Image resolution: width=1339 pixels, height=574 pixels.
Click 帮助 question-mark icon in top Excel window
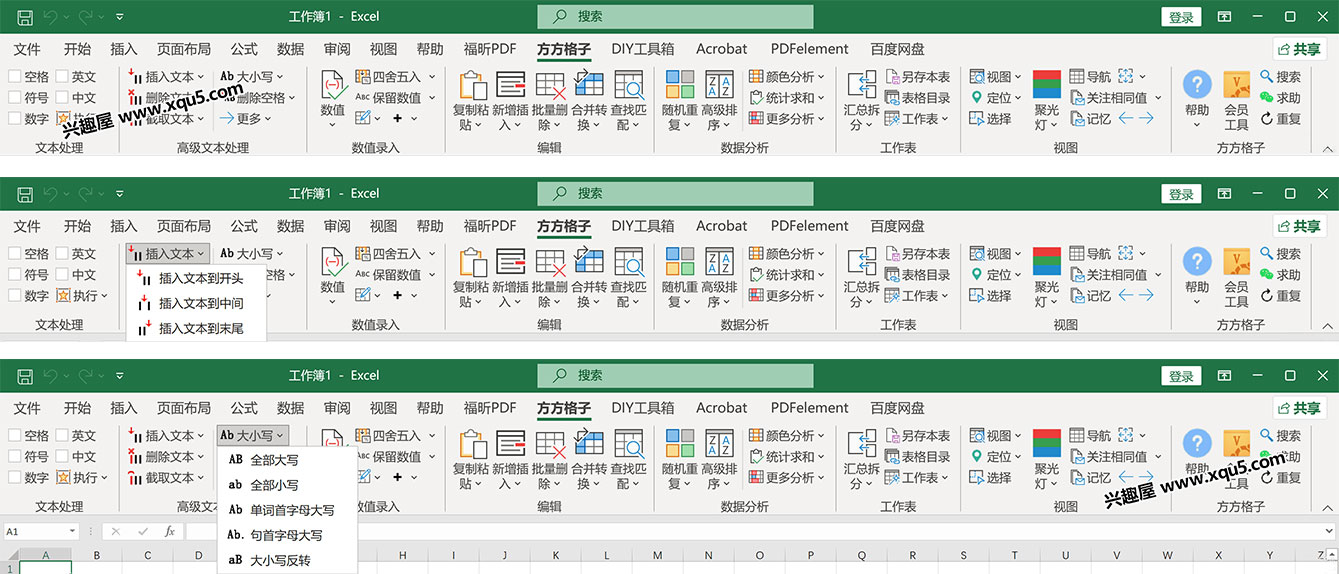pos(1197,85)
